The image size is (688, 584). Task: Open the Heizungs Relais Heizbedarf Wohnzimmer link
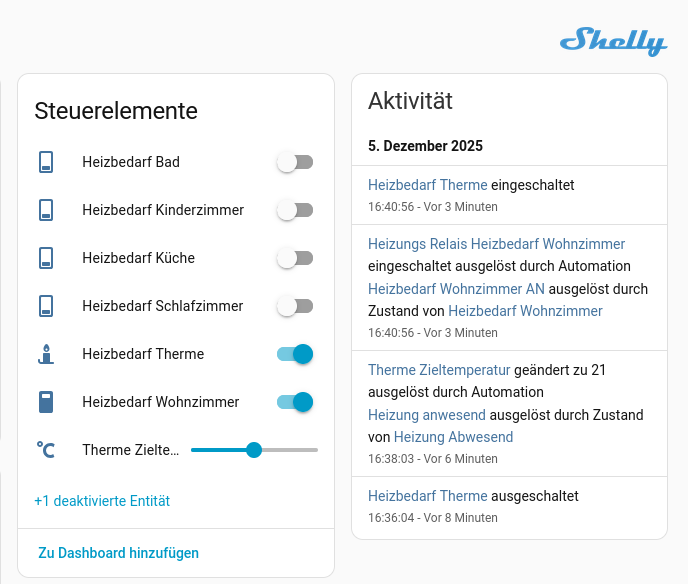[496, 244]
